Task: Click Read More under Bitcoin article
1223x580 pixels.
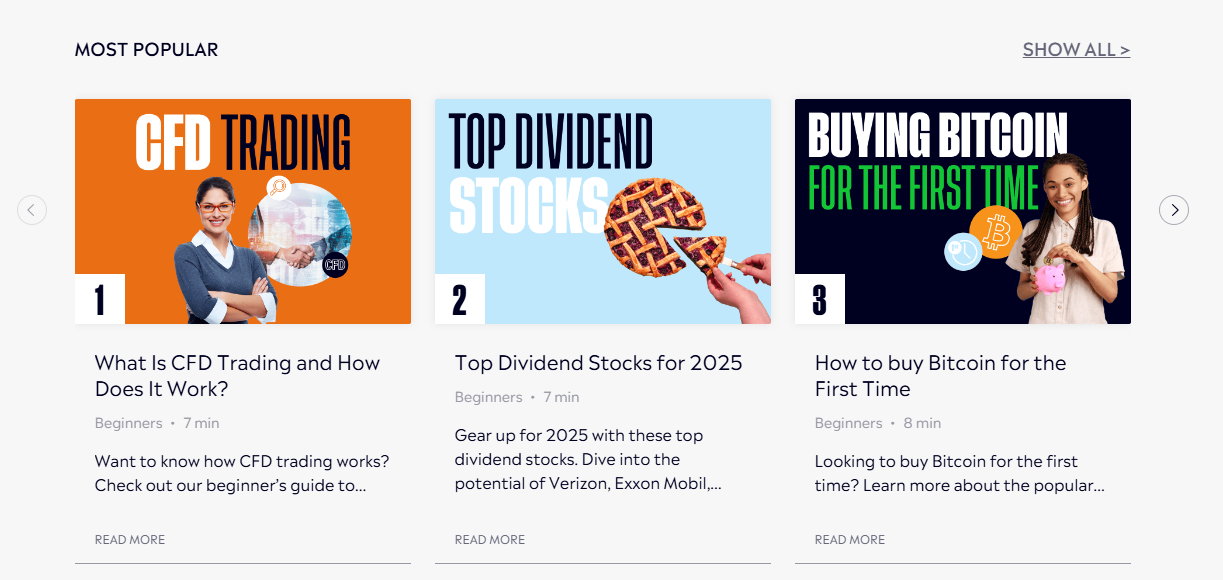Action: [x=850, y=540]
